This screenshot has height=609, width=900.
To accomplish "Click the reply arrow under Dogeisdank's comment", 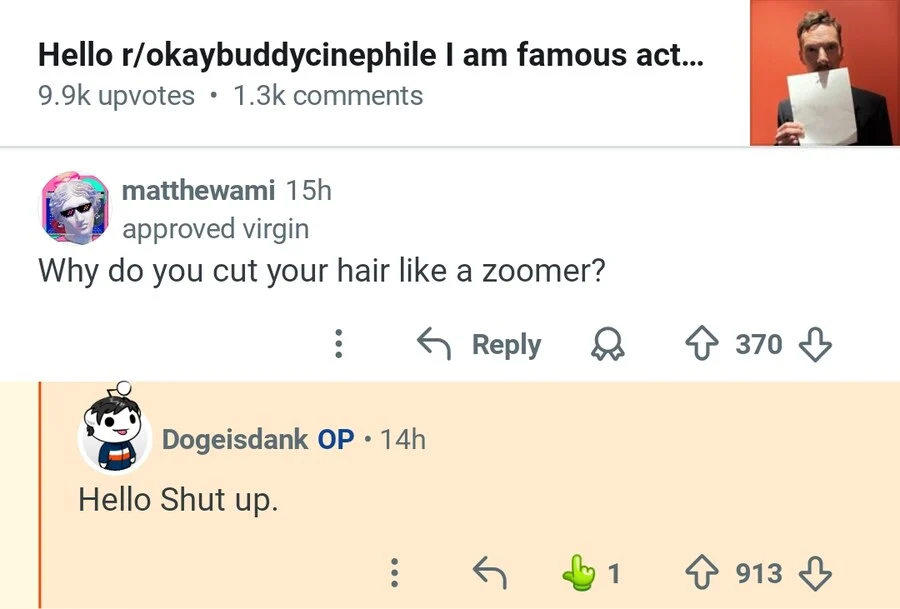I will pos(489,573).
